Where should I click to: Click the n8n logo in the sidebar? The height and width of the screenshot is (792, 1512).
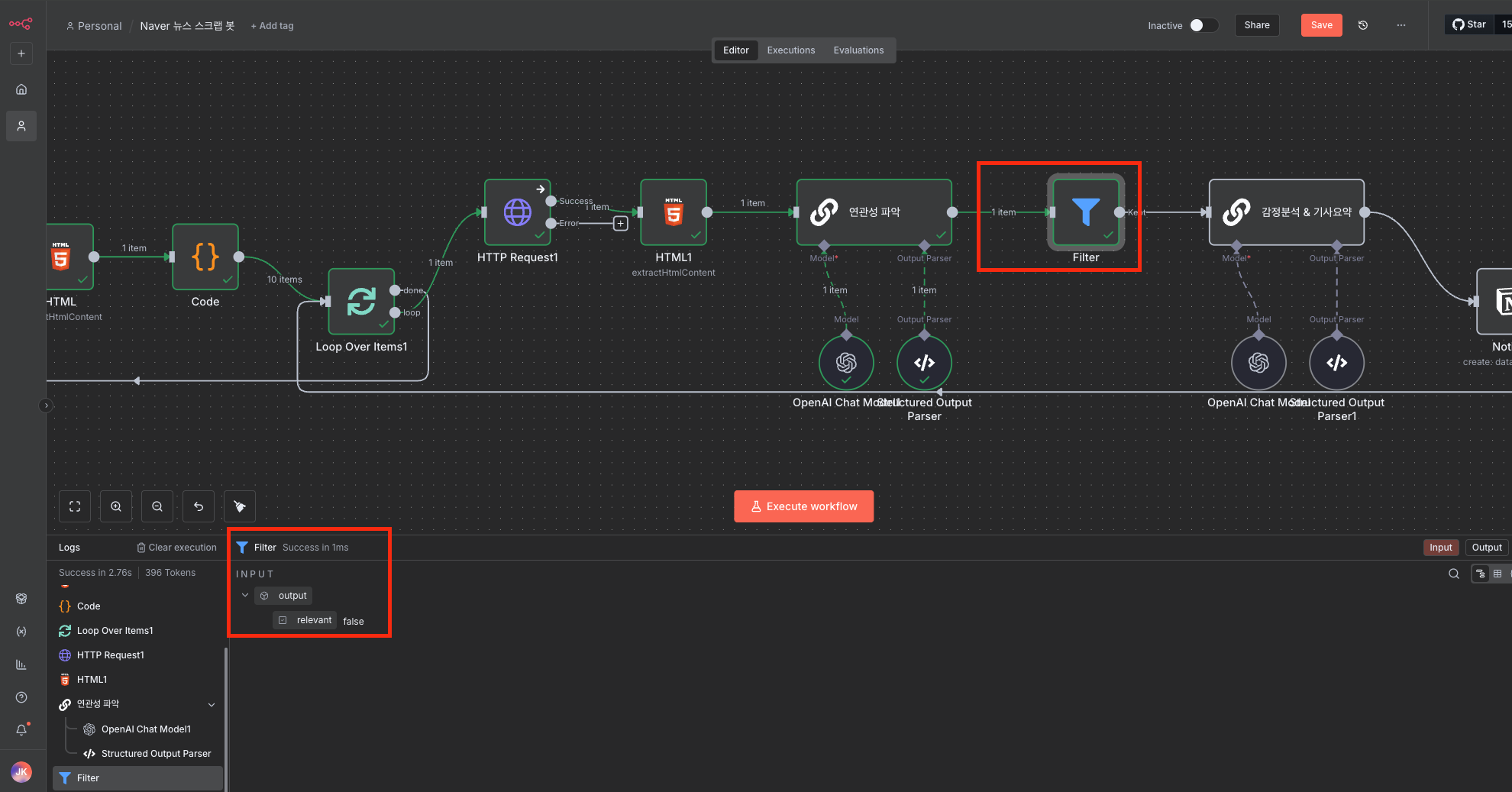point(21,24)
